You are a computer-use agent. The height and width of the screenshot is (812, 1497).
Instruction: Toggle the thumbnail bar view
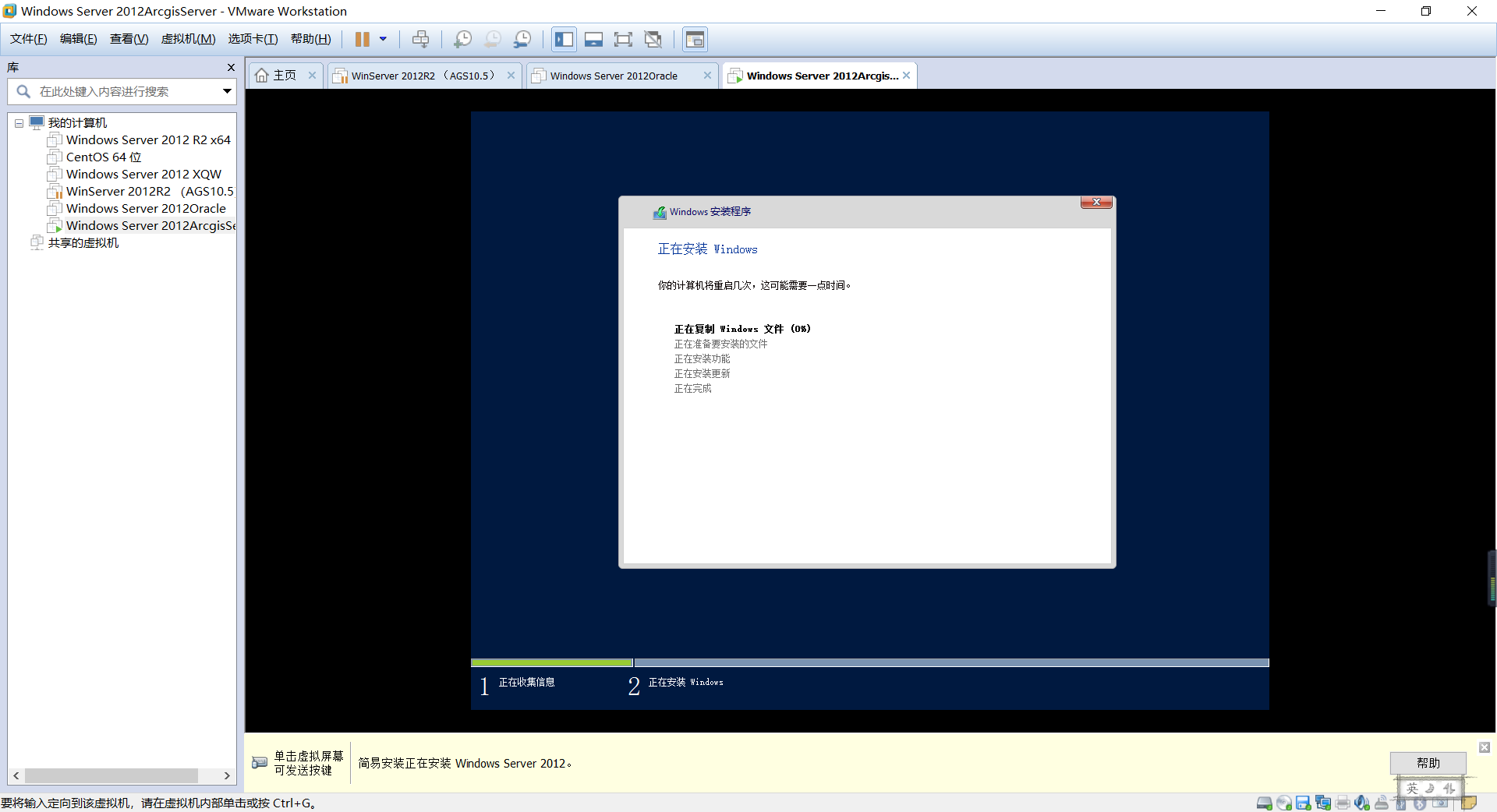(594, 39)
